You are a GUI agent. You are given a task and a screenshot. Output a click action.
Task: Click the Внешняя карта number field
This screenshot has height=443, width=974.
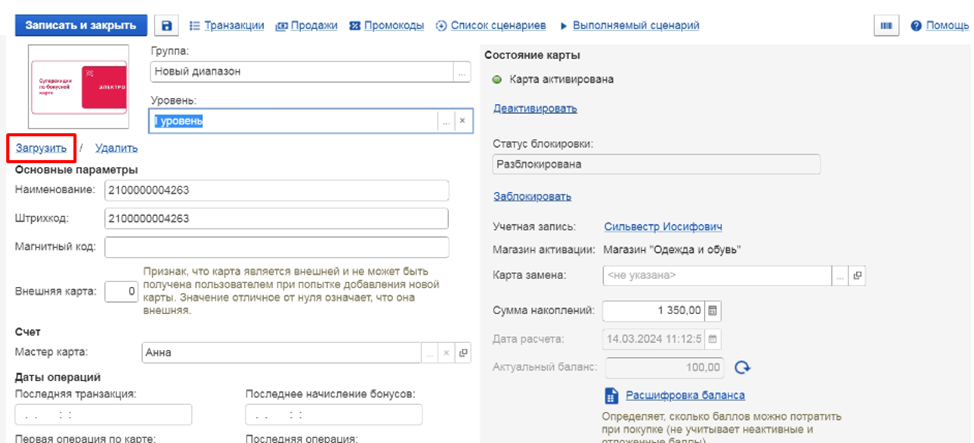[121, 291]
